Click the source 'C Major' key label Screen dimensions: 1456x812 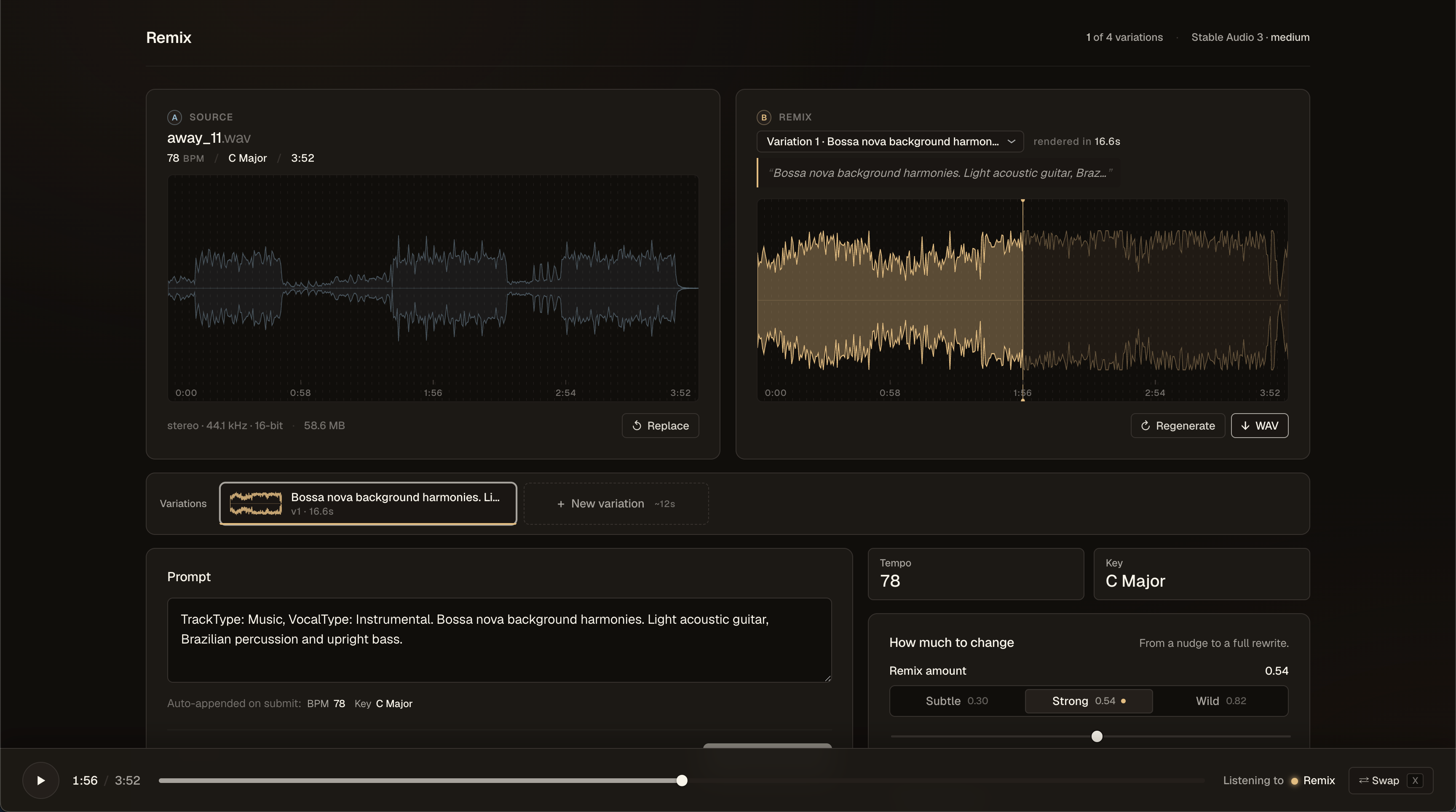point(247,158)
